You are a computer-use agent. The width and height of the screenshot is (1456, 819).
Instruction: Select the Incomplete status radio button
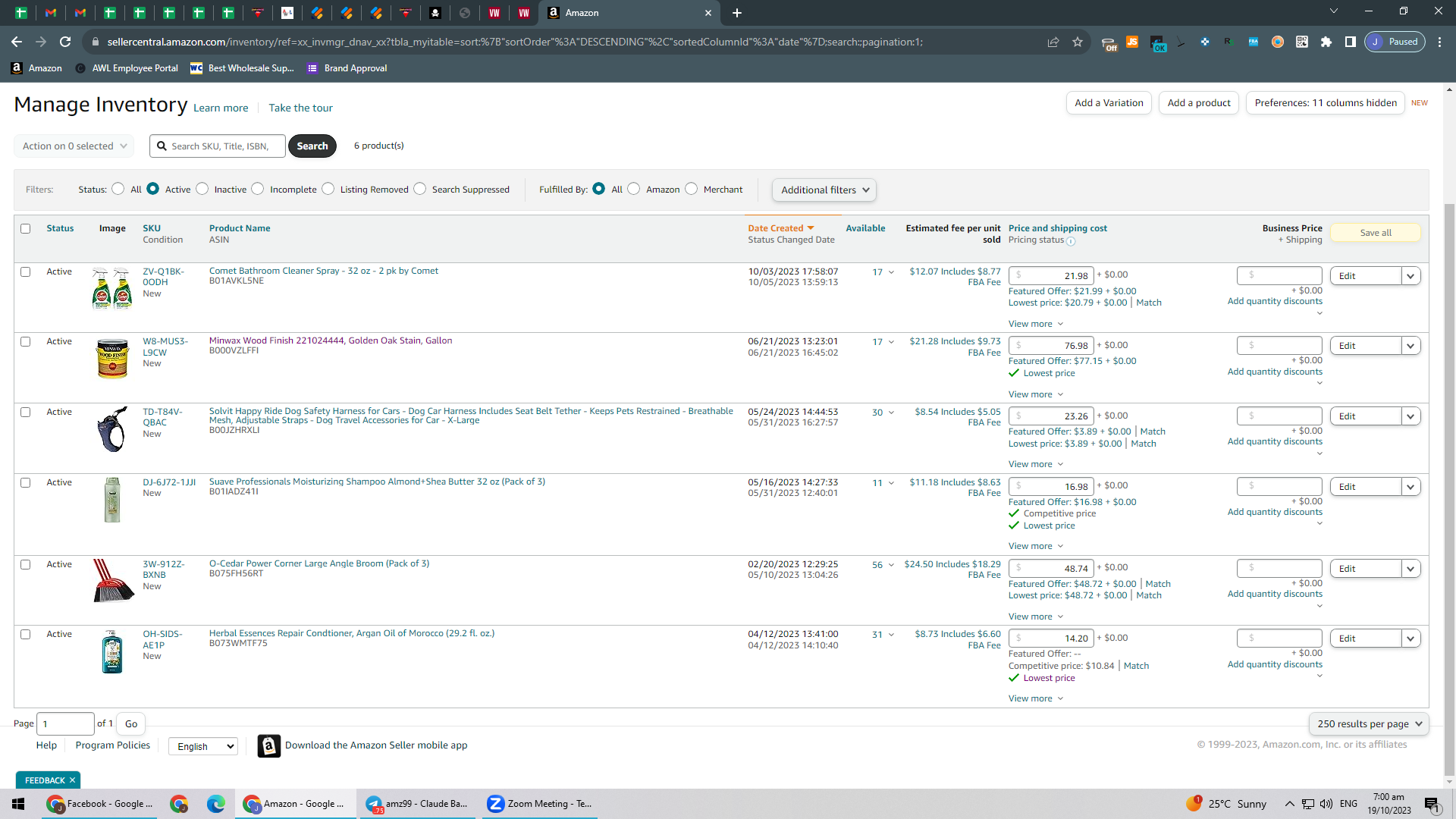258,189
